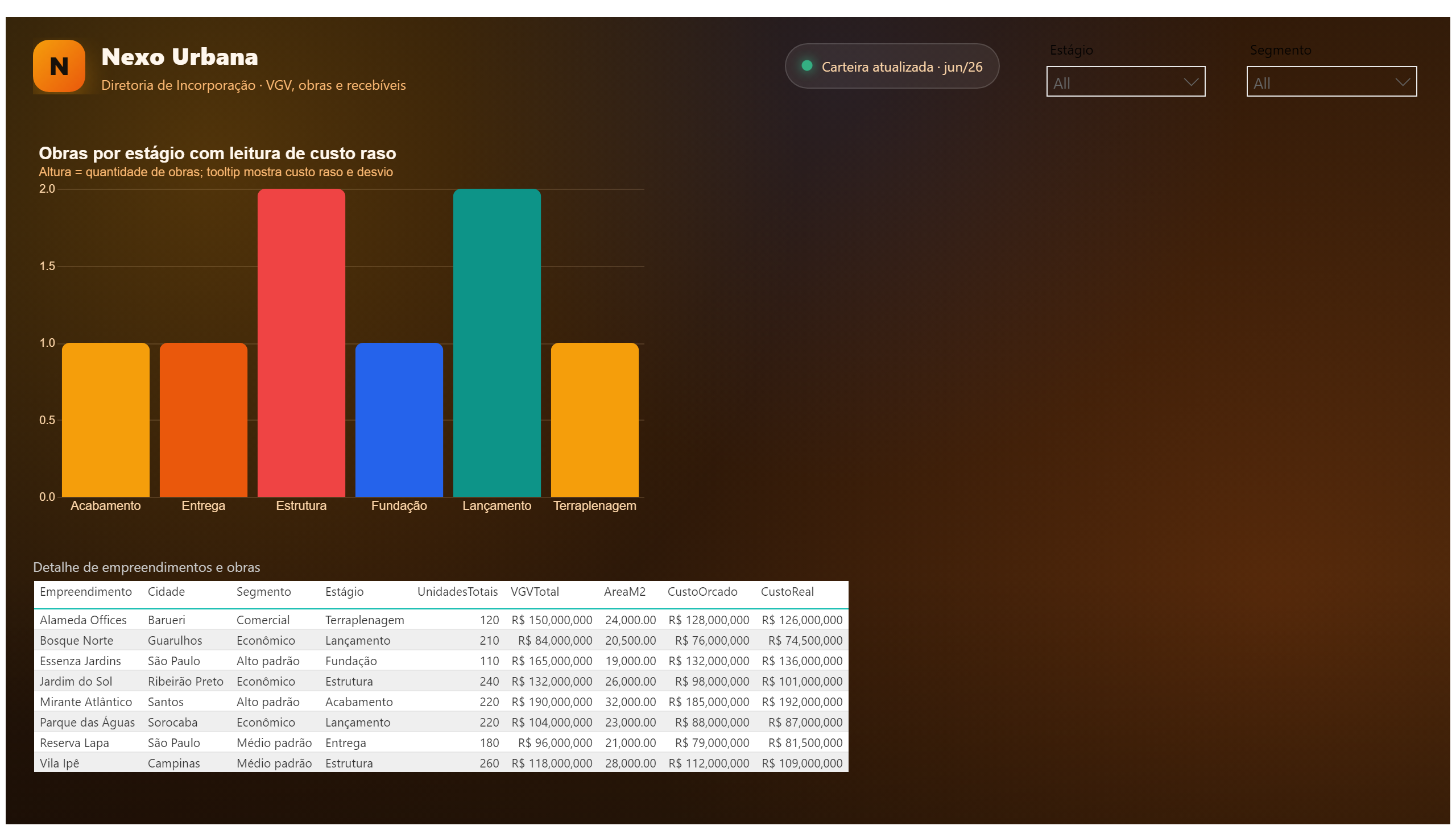Viewport: 1456px width, 830px height.
Task: Select the Vila Ipê cell
Action: (59, 763)
